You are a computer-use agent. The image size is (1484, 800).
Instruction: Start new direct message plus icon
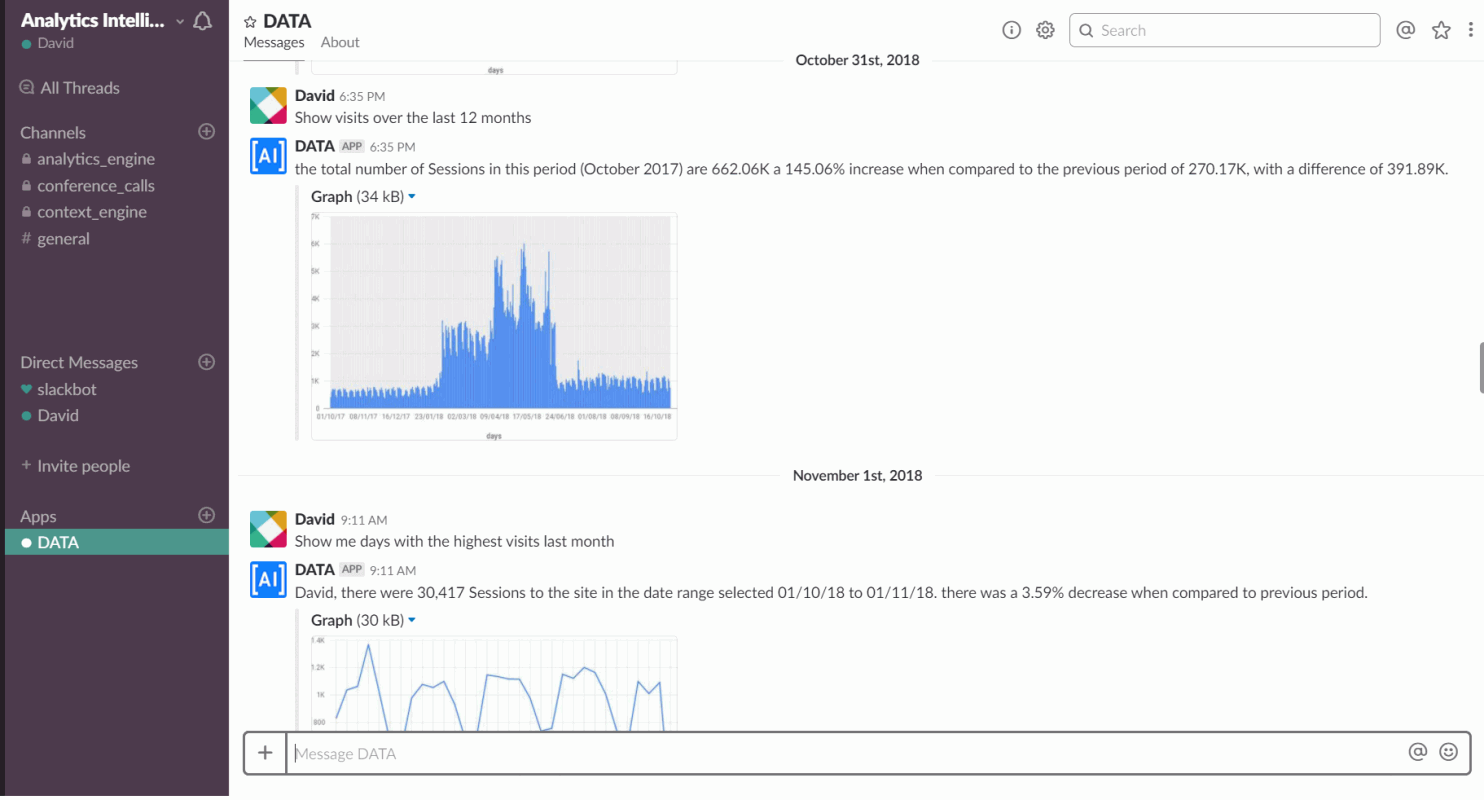click(207, 362)
